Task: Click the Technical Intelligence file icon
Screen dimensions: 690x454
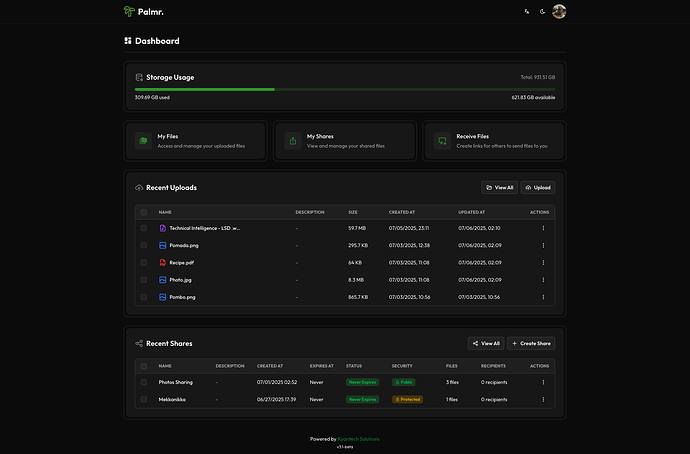Action: 162,228
